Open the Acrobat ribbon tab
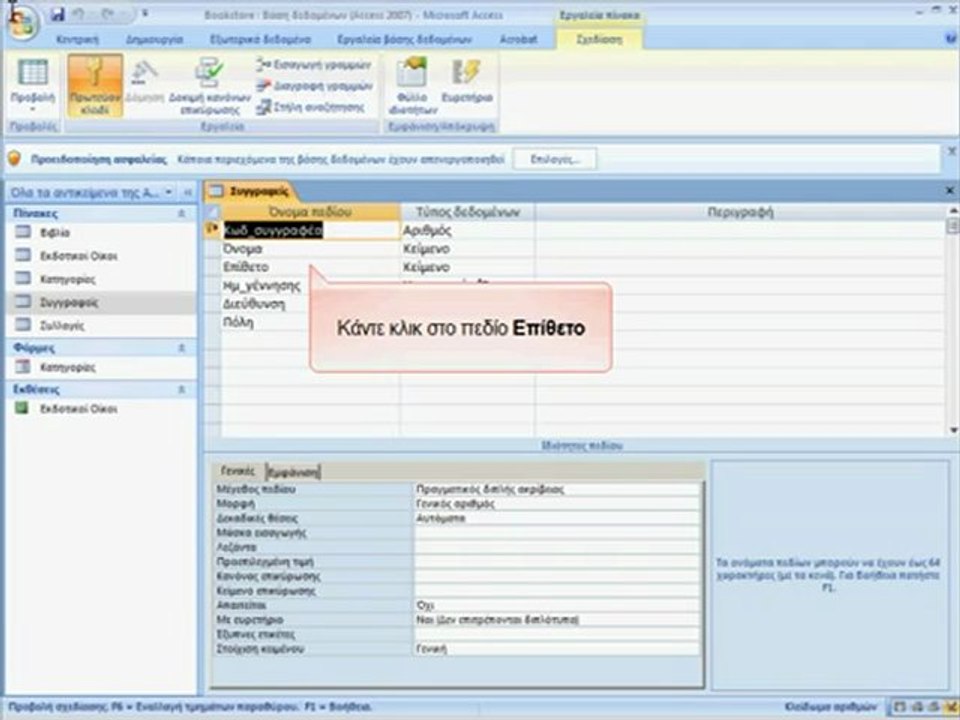 coord(518,40)
